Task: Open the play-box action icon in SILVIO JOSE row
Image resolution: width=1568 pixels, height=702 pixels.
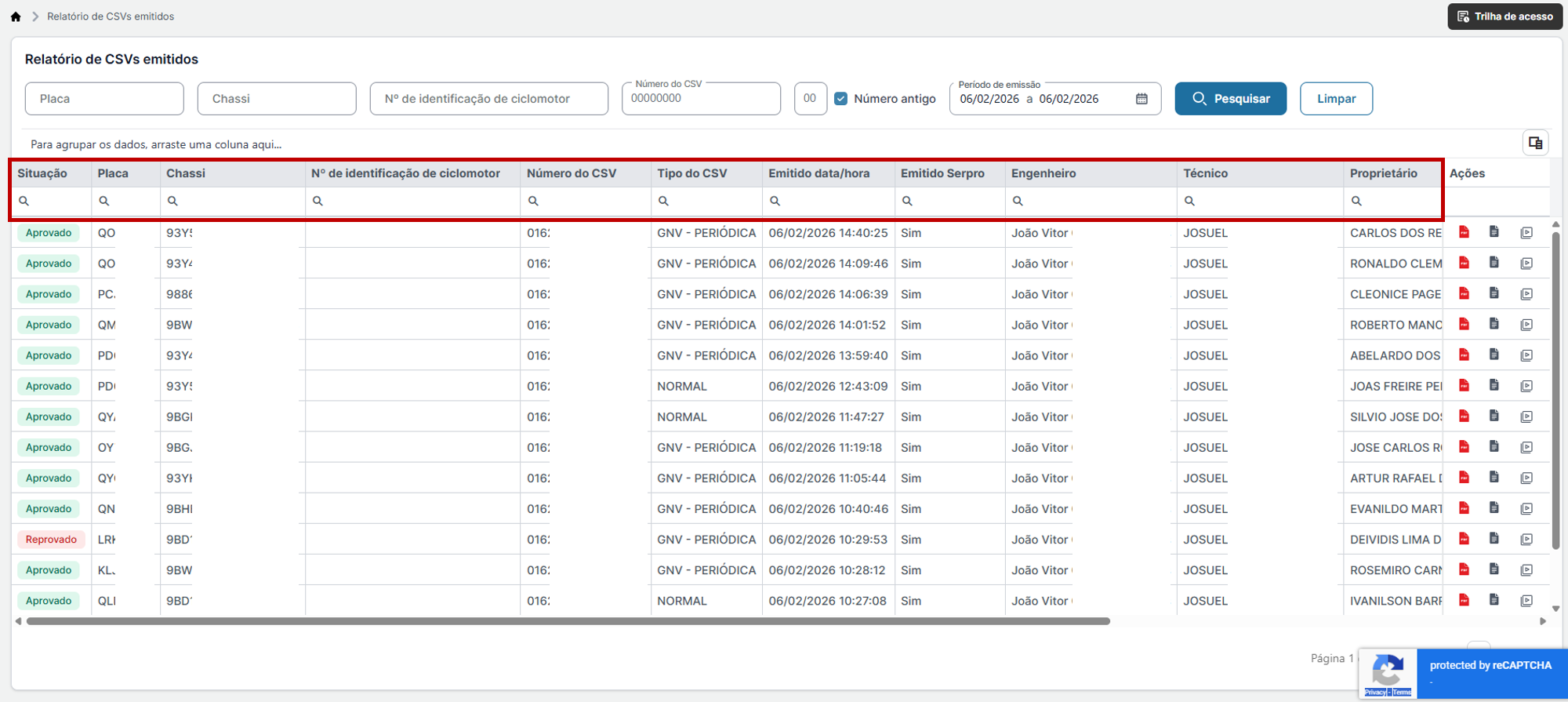Action: [x=1526, y=416]
